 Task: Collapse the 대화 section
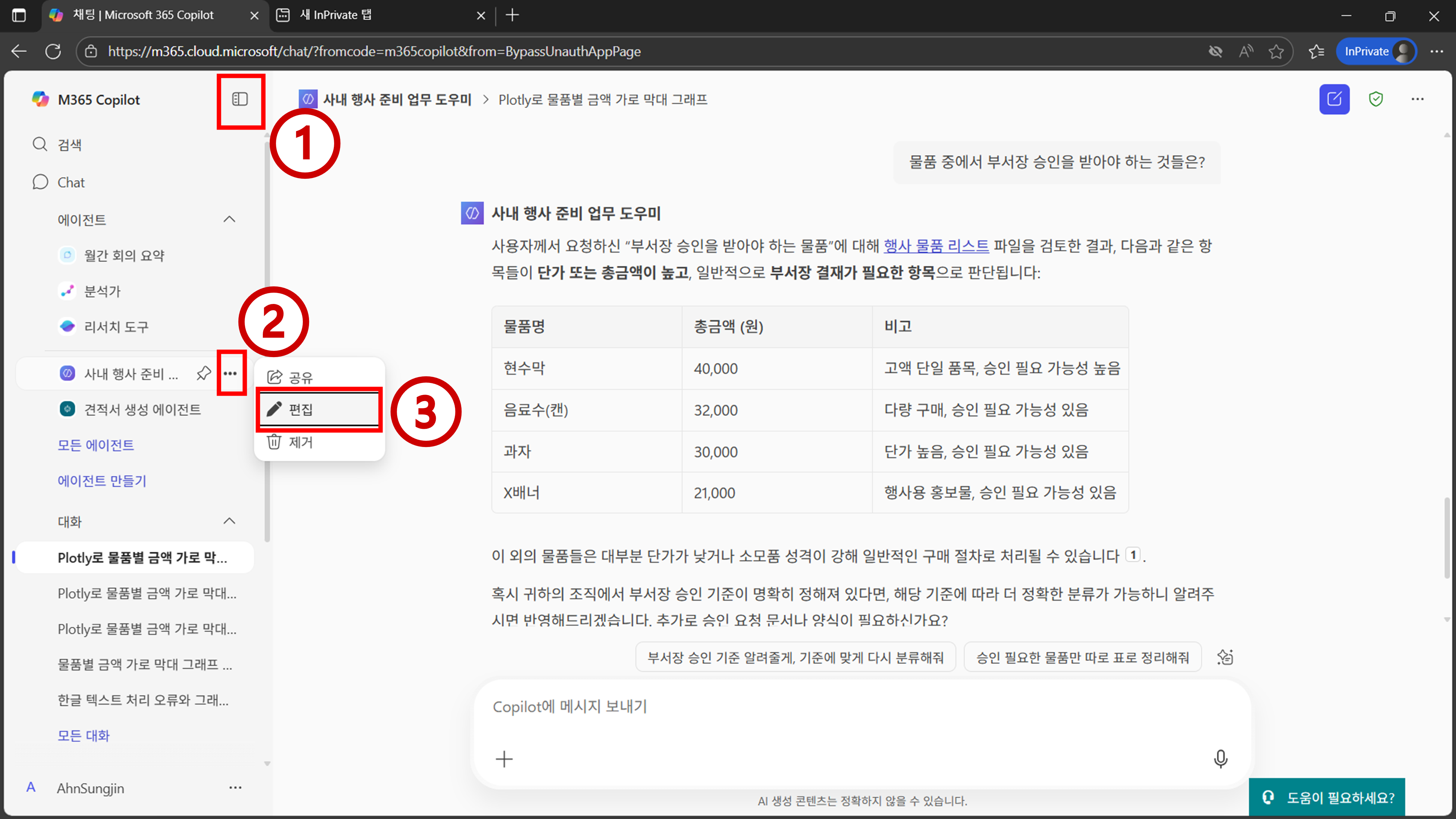[229, 521]
